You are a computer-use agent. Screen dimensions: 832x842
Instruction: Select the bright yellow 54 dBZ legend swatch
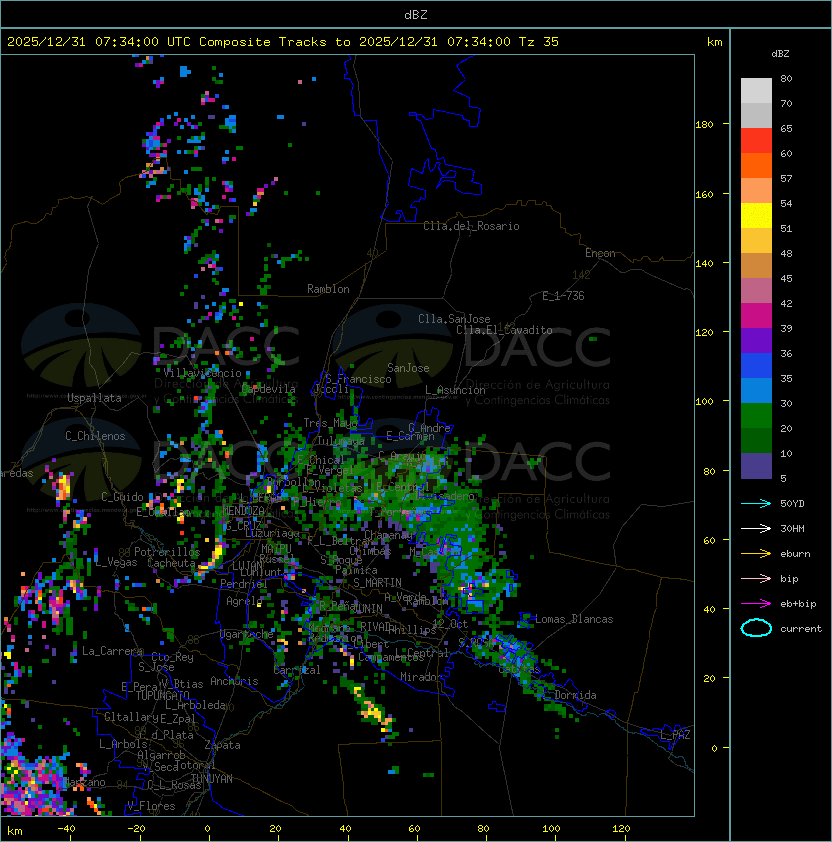pyautogui.click(x=756, y=215)
